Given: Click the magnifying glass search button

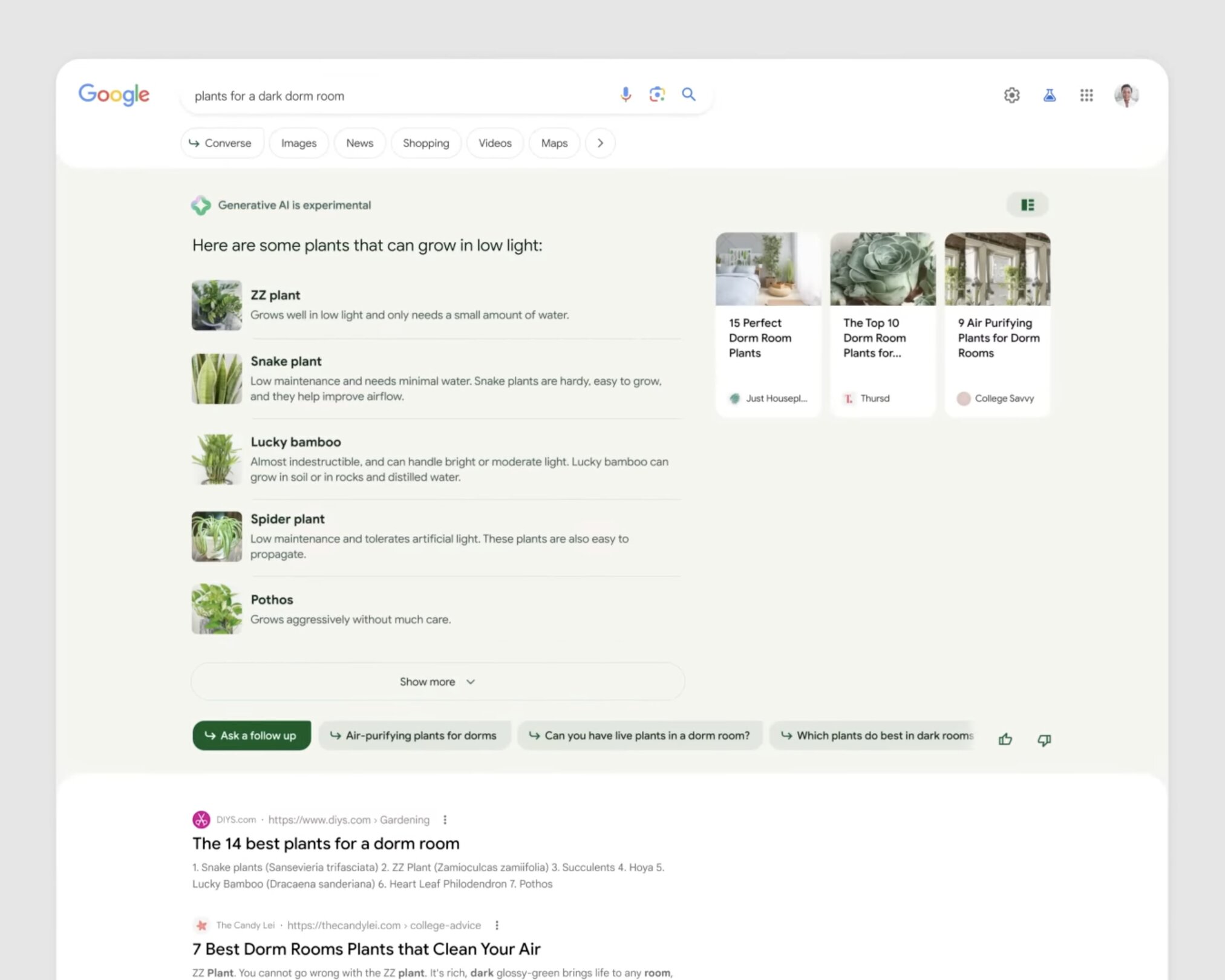Looking at the screenshot, I should coord(688,94).
